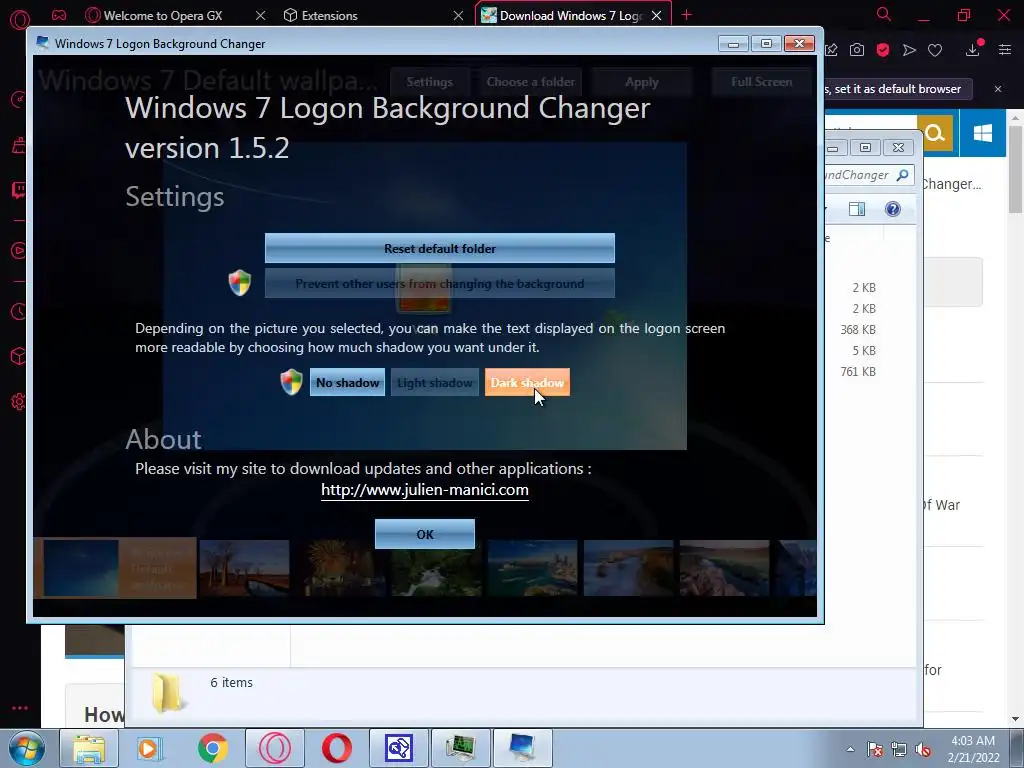Select the Windows 7 default wallpaper thumbnail

[115, 568]
